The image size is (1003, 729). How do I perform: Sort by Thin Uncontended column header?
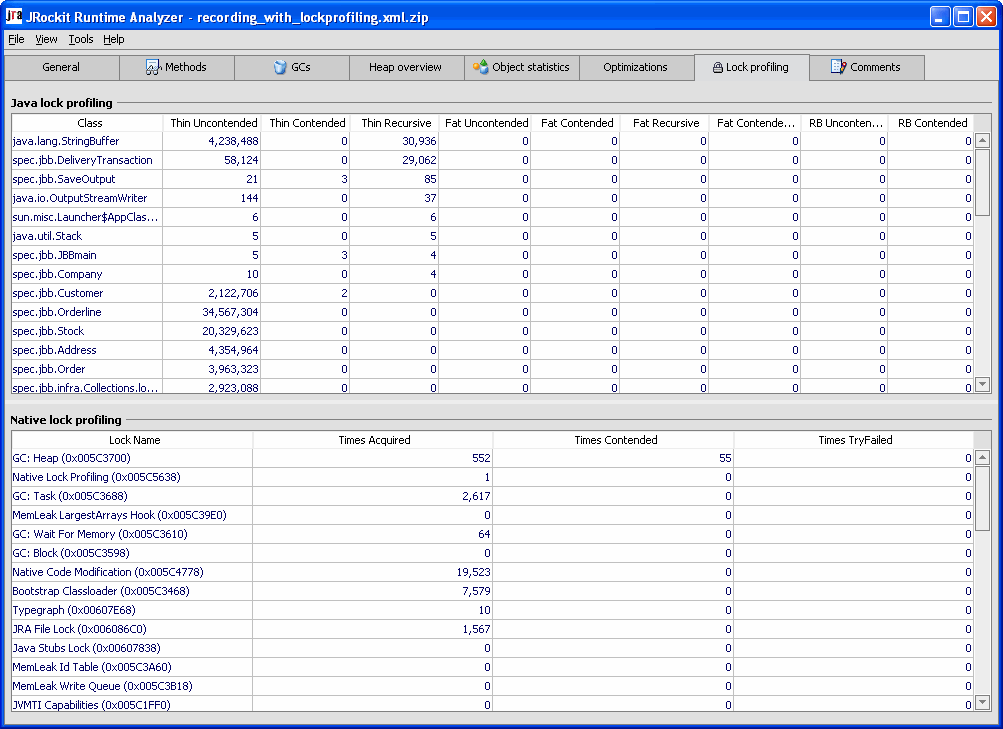pyautogui.click(x=212, y=123)
